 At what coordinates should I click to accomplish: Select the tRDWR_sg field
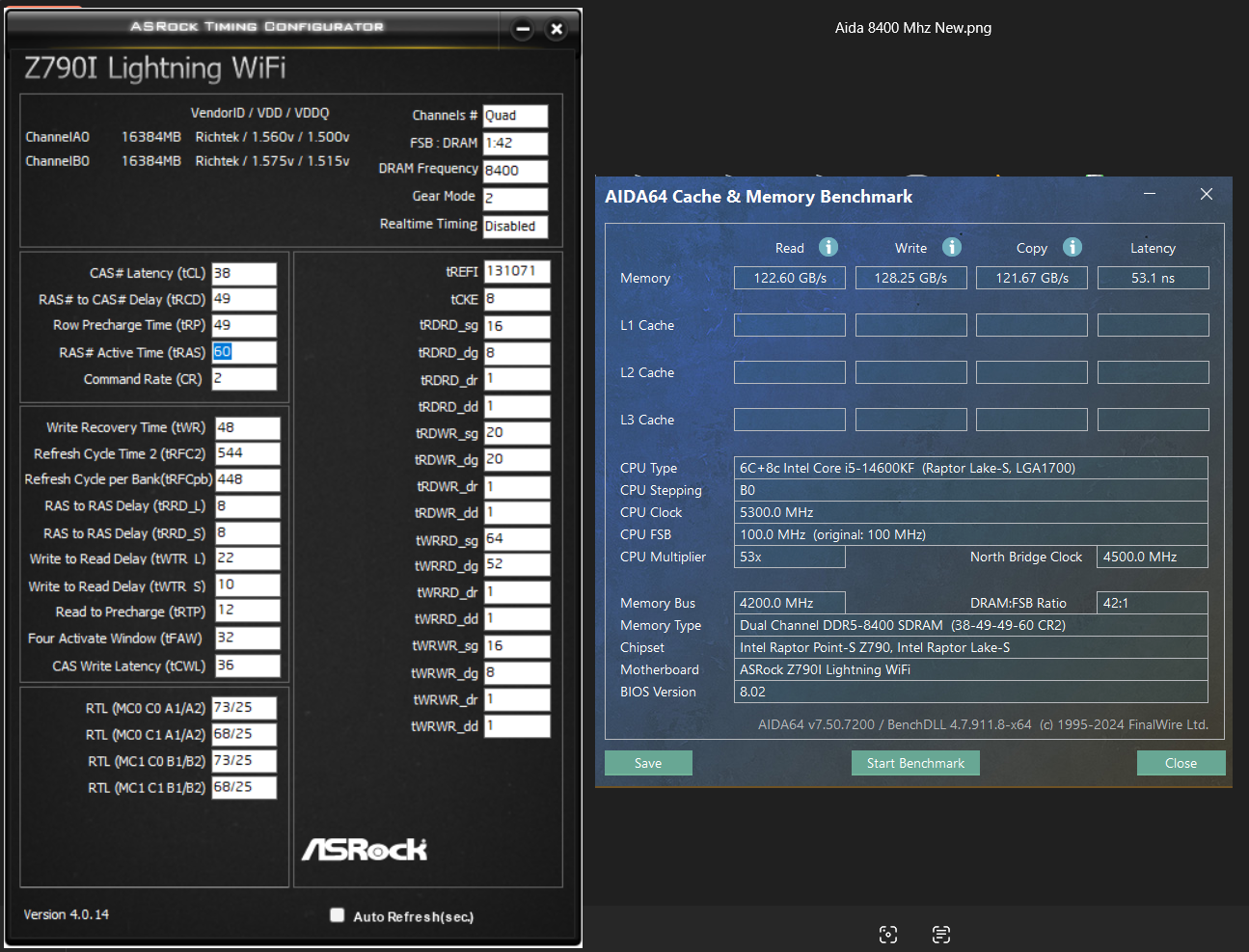click(x=517, y=433)
